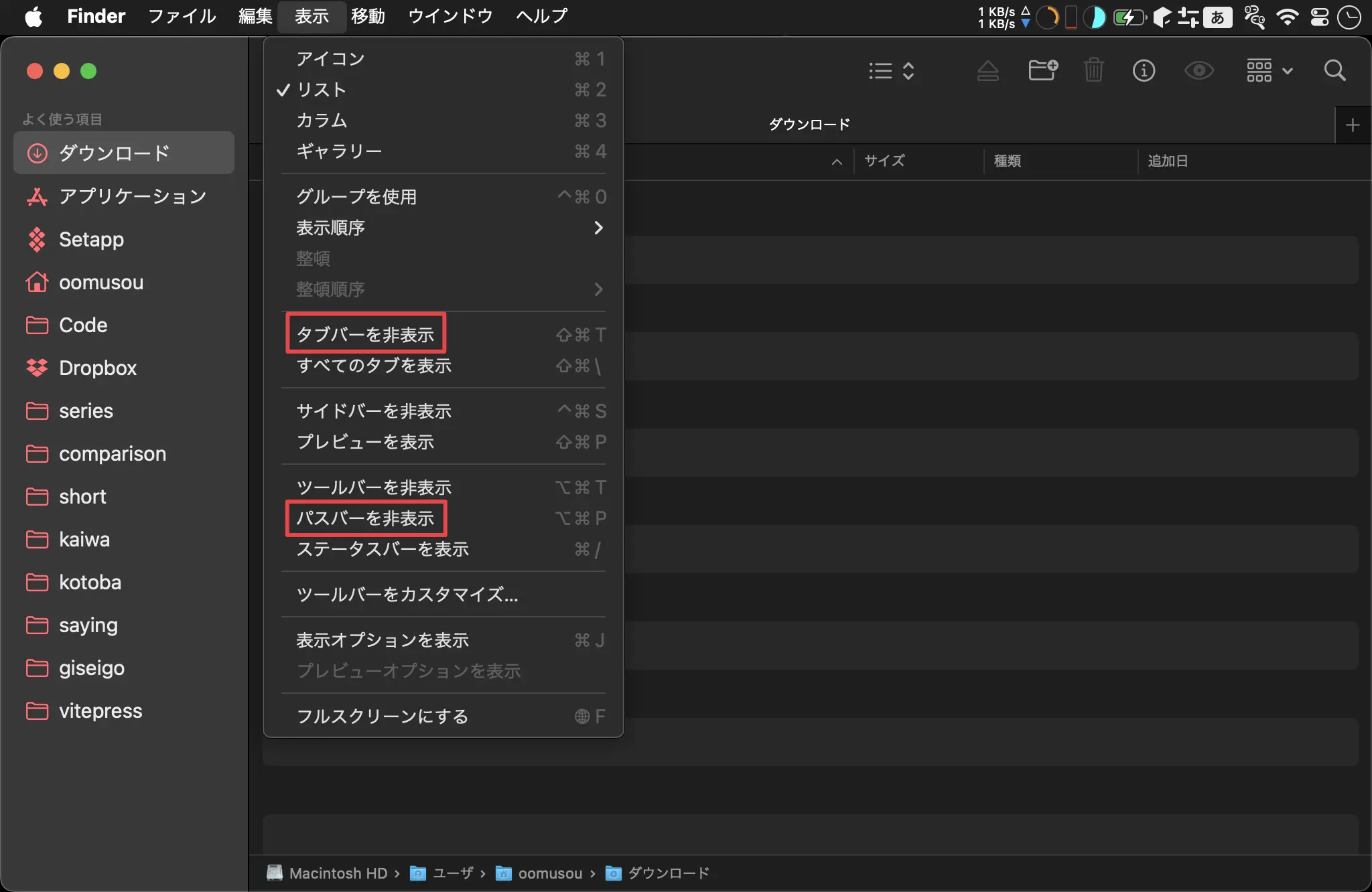Sort by the 追加日 column header
The image size is (1372, 892).
click(1168, 161)
